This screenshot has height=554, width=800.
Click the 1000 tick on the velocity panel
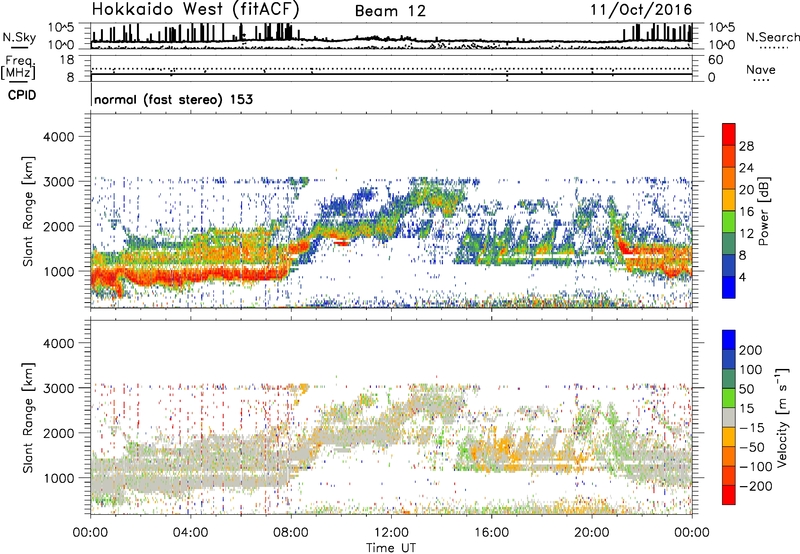[59, 478]
